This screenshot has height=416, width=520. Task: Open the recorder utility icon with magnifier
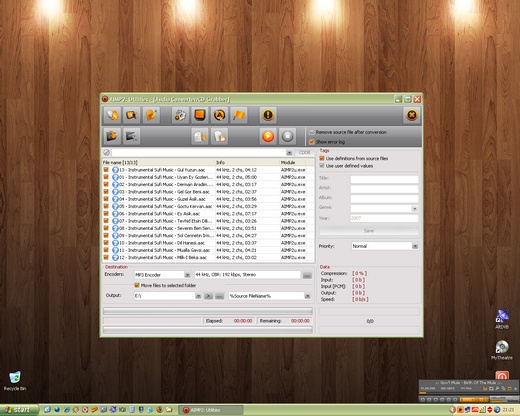click(132, 115)
